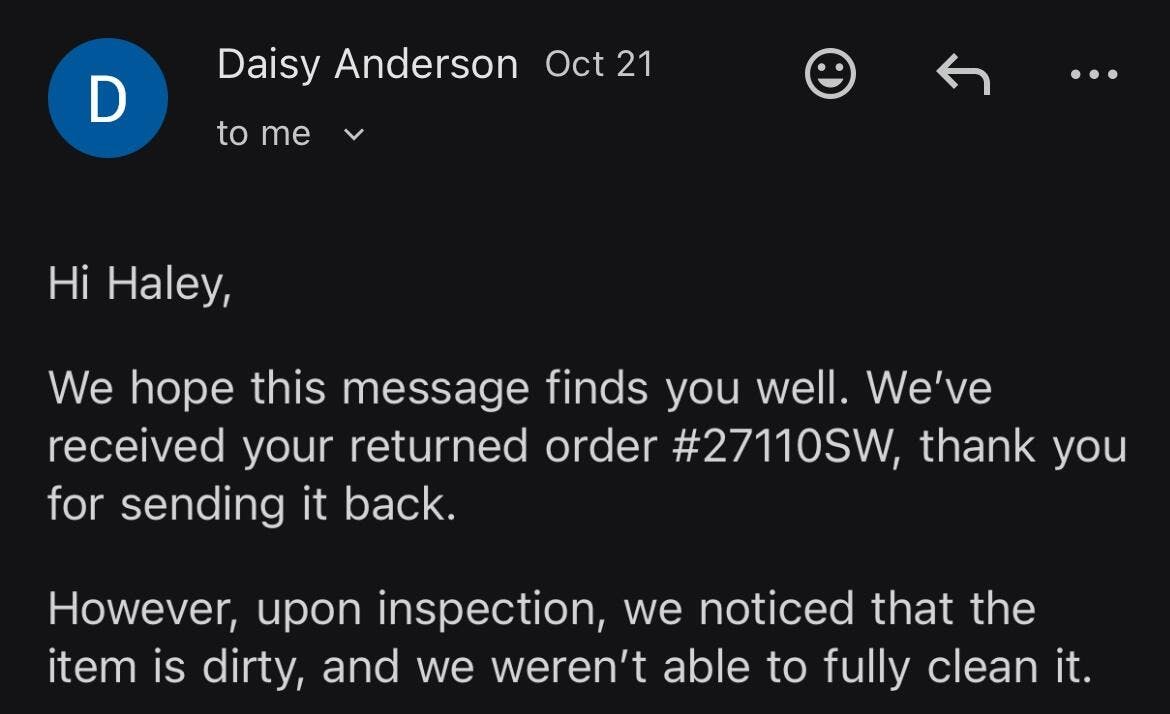1170x714 pixels.
Task: Click the "Hi Haley," greeting line
Action: tap(139, 285)
